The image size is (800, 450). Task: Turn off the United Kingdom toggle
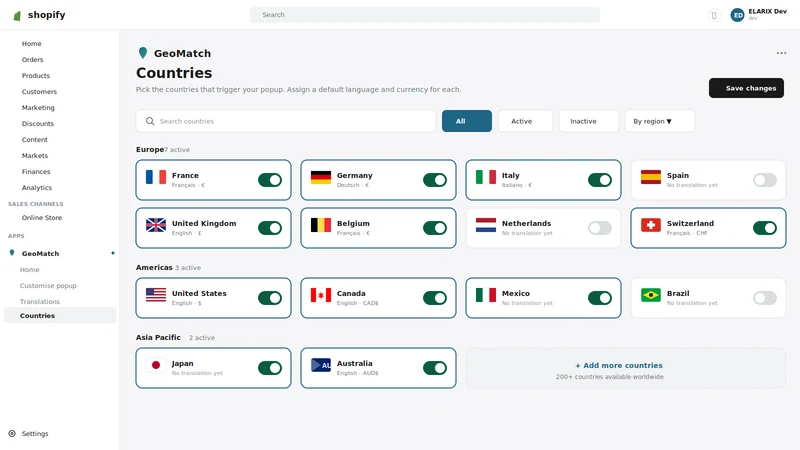[x=270, y=228]
